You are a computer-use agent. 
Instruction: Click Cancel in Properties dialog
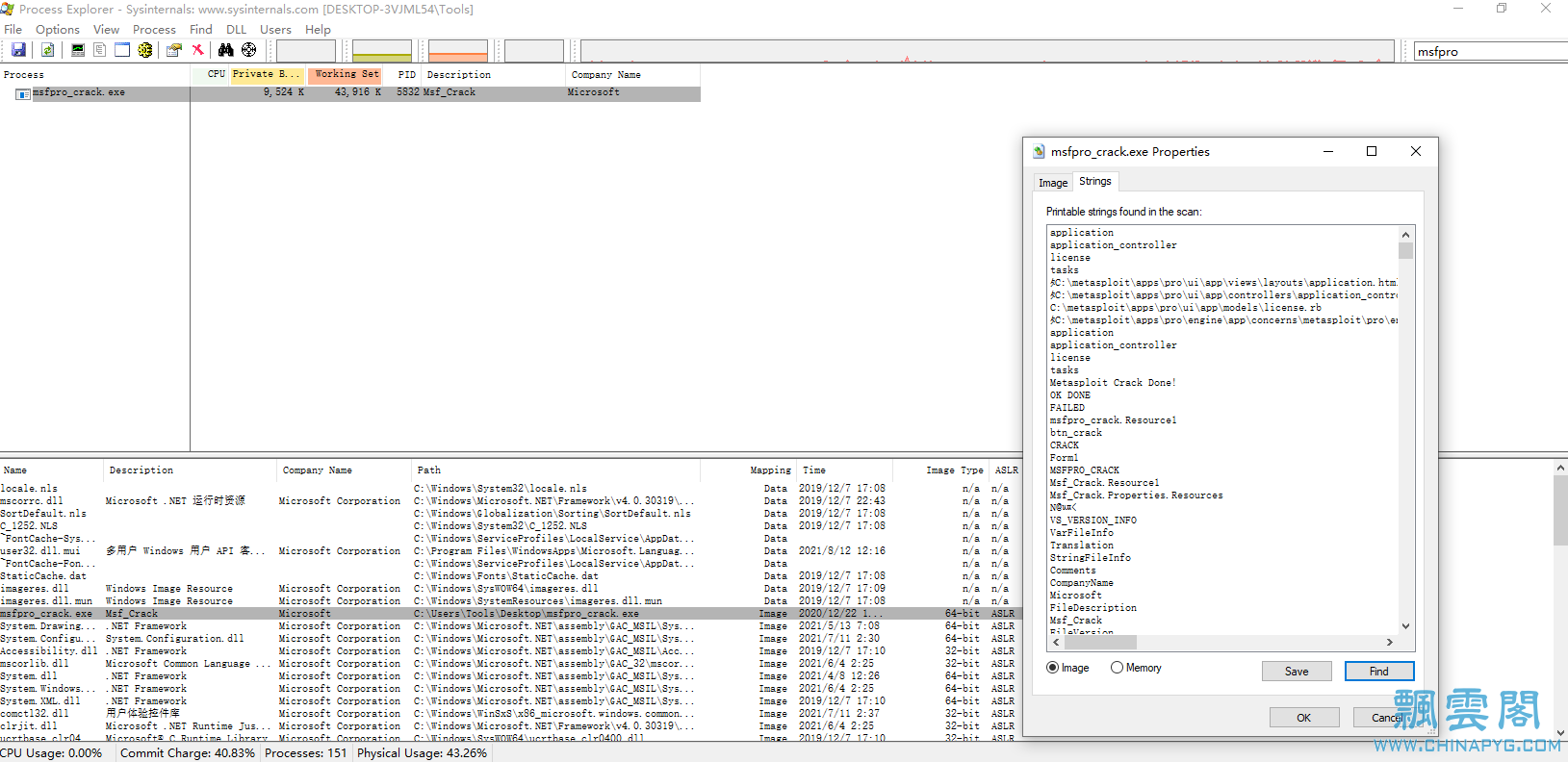coord(1387,718)
